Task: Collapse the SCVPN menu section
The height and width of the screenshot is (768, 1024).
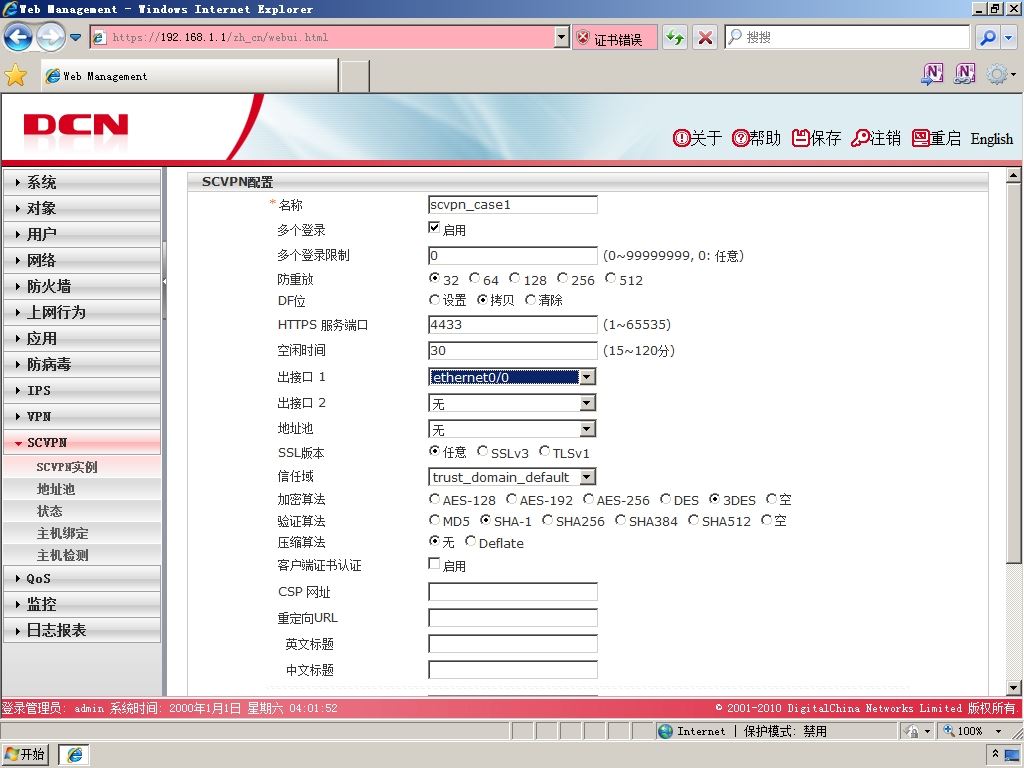Action: [x=82, y=442]
